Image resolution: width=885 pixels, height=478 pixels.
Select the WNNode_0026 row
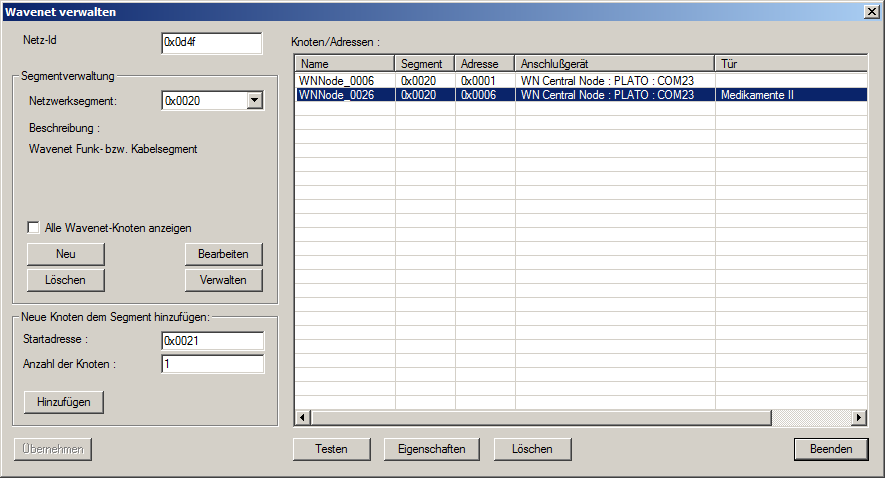click(x=344, y=95)
